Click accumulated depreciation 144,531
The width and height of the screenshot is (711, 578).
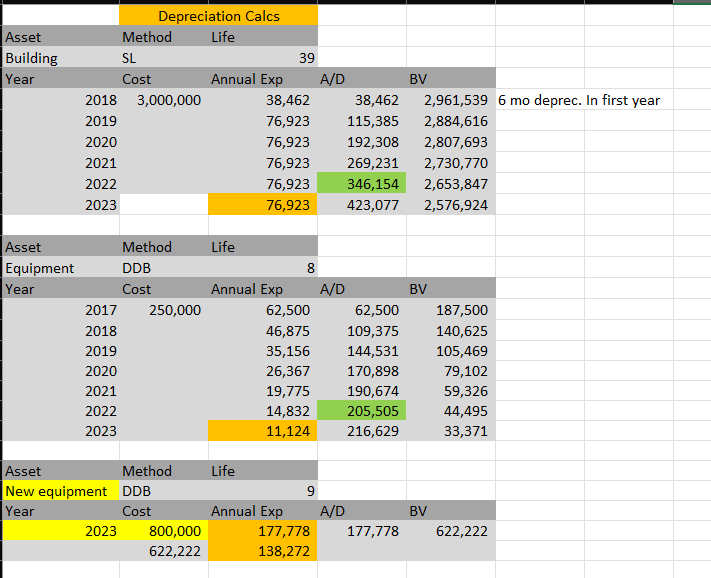362,351
